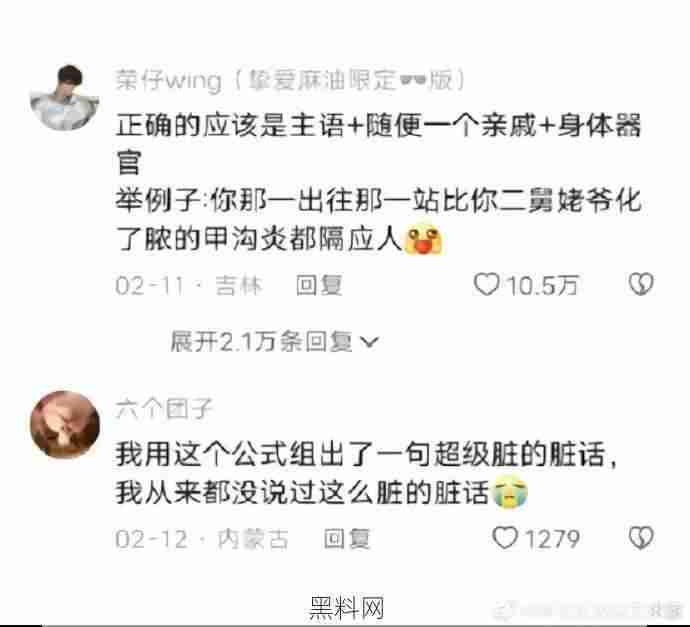Viewport: 690px width, 627px height.
Task: Open 荣仔wing's profile avatar
Action: coord(65,97)
